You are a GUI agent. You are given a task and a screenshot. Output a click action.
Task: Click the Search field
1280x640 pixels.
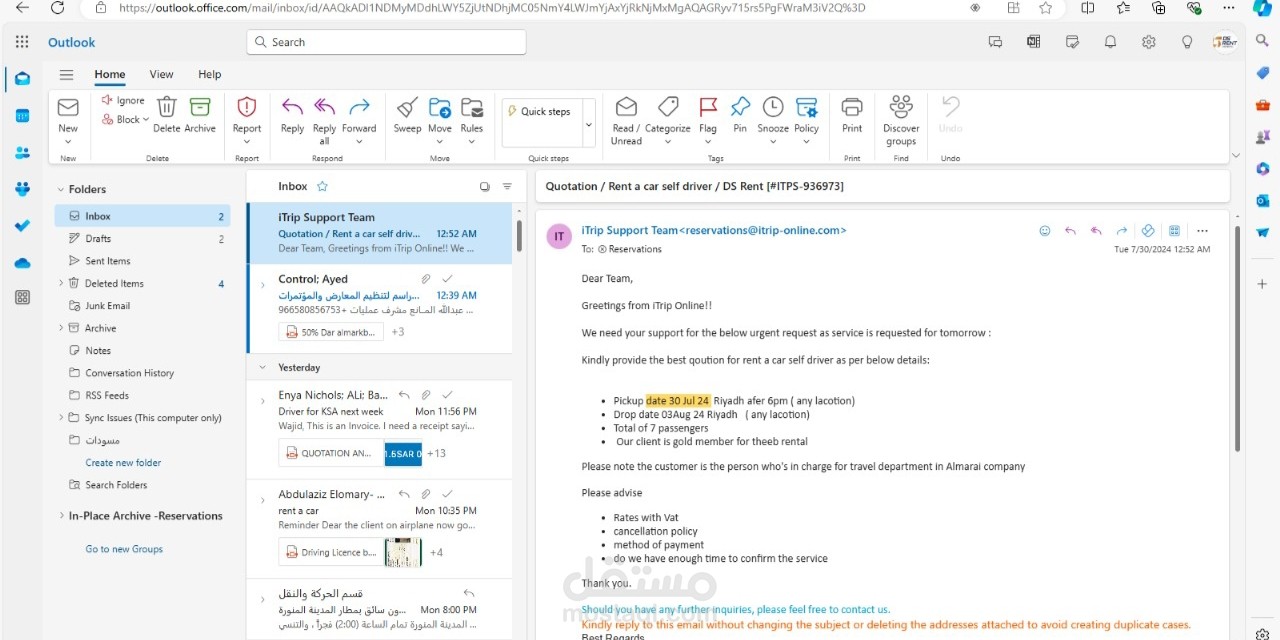coord(385,41)
